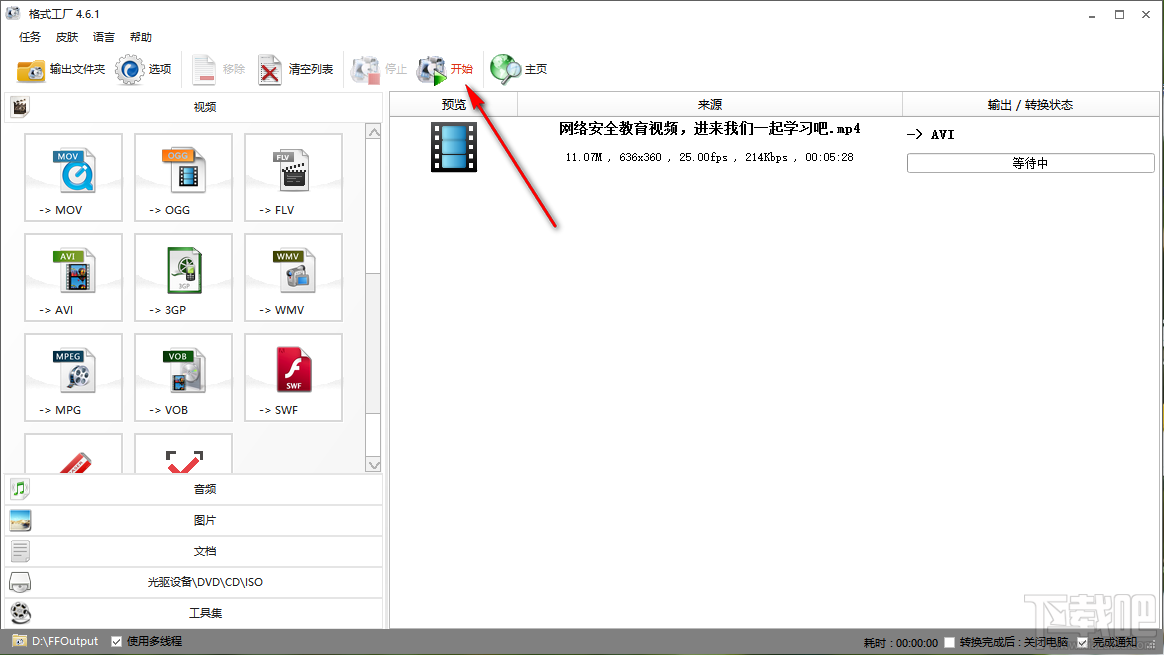The image size is (1164, 655).
Task: Minimize the 格式工厂 window
Action: [x=1092, y=15]
